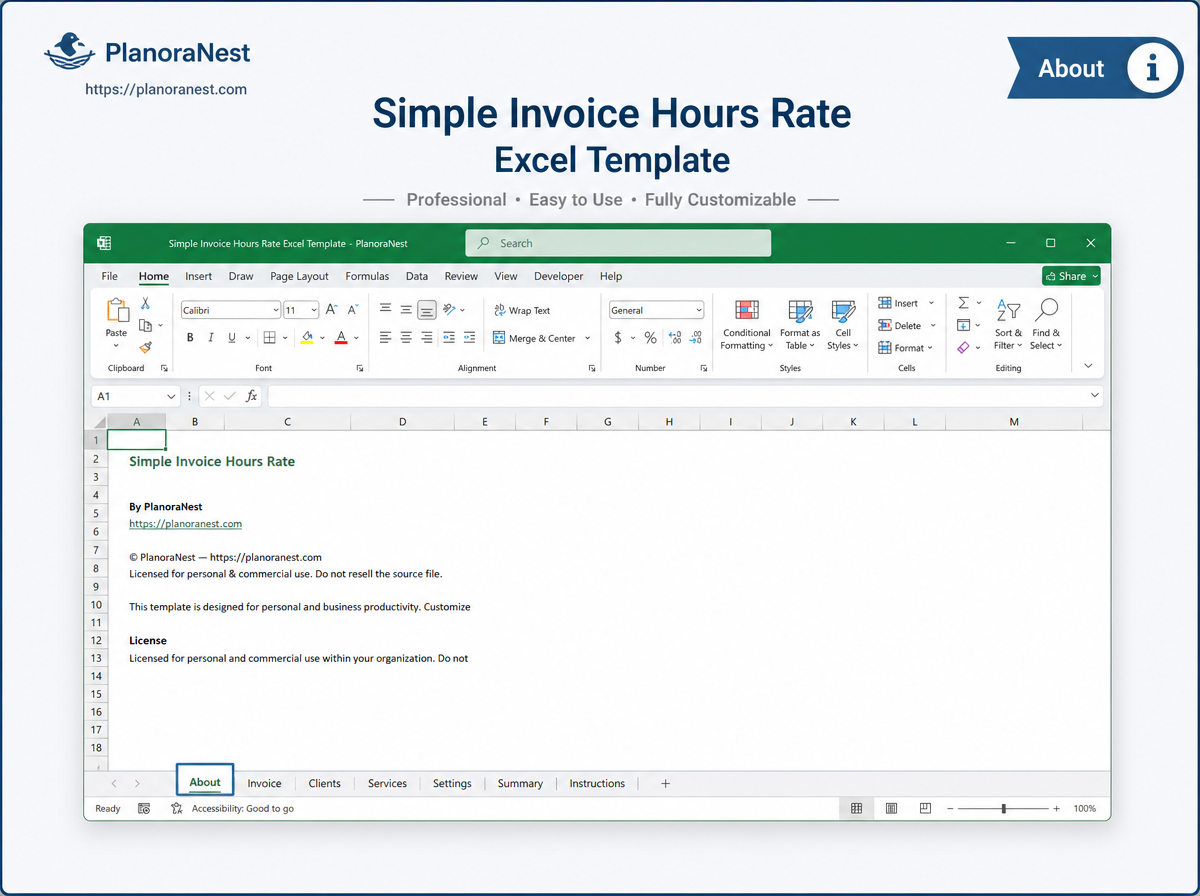Switch to the Settings sheet tab
The image size is (1200, 896).
click(x=452, y=783)
